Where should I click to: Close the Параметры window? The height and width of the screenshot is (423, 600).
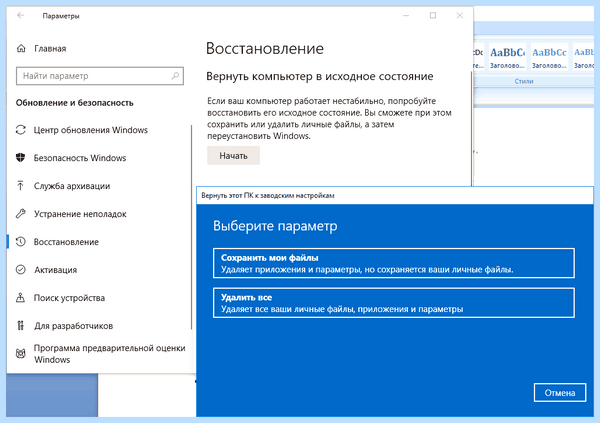click(x=460, y=15)
